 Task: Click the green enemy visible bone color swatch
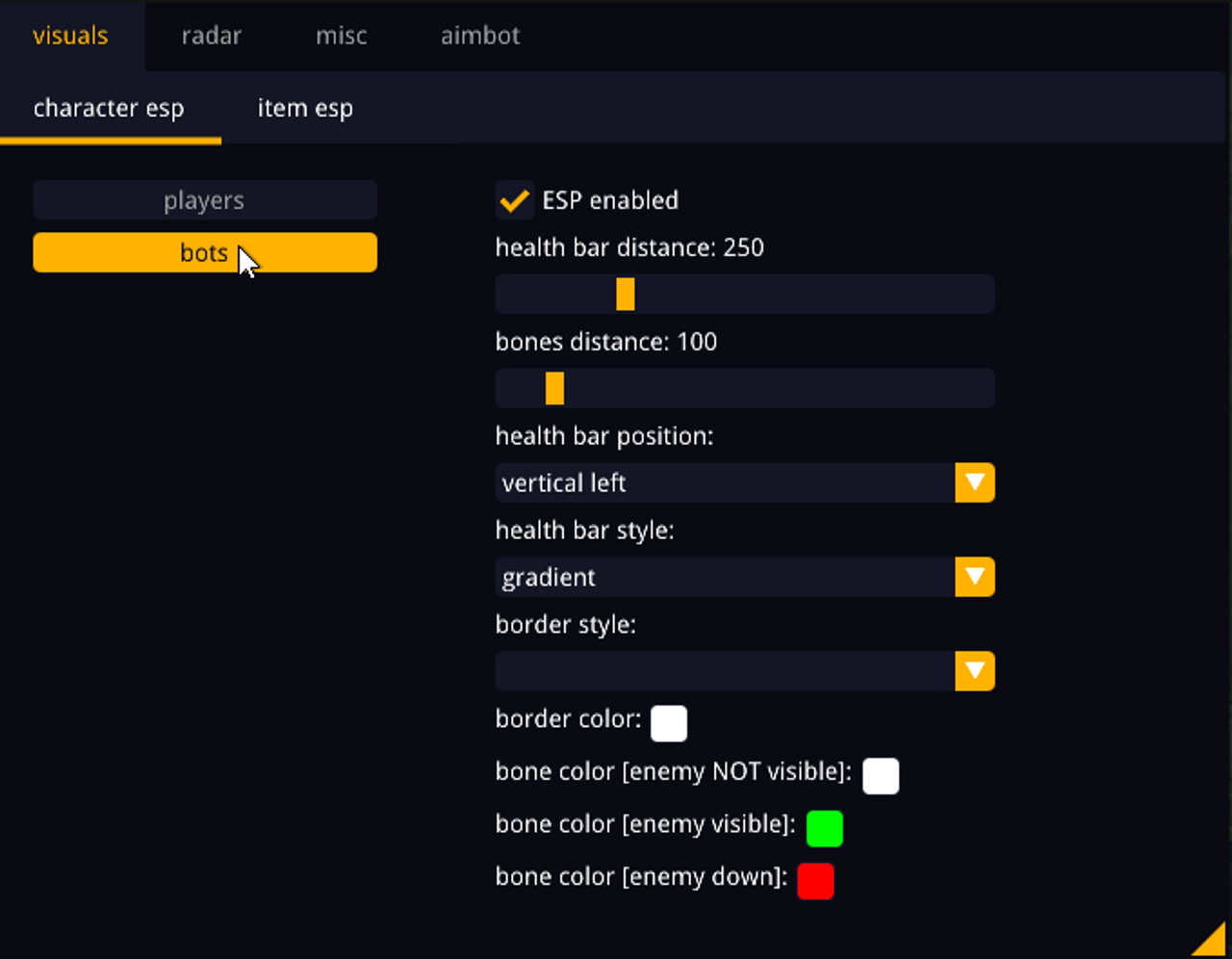coord(824,828)
